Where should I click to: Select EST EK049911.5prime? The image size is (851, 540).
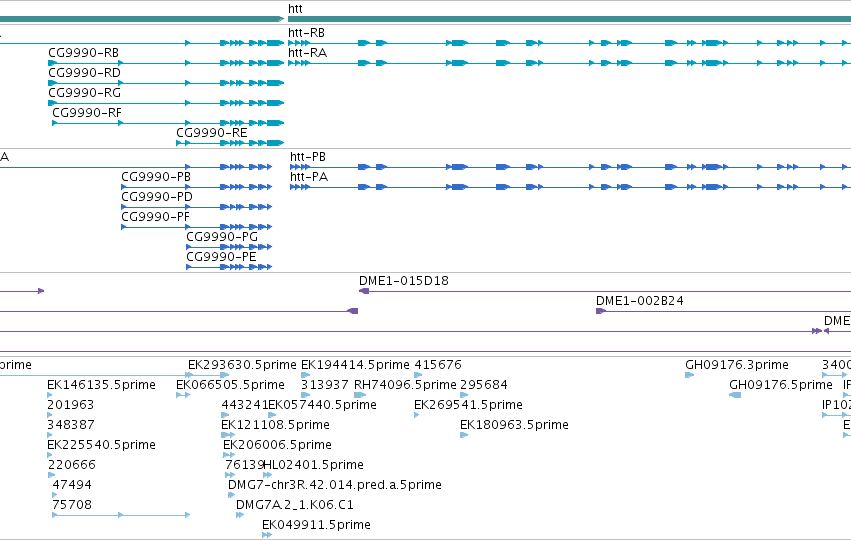[x=316, y=525]
